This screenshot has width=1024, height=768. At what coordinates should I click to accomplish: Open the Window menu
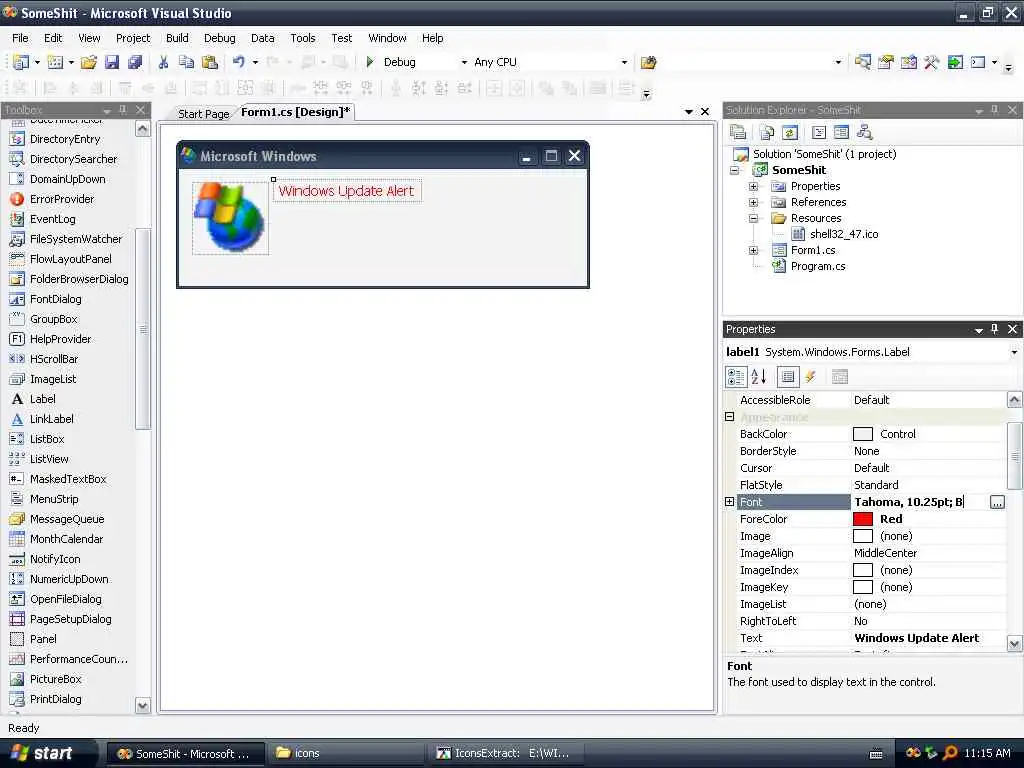click(387, 38)
